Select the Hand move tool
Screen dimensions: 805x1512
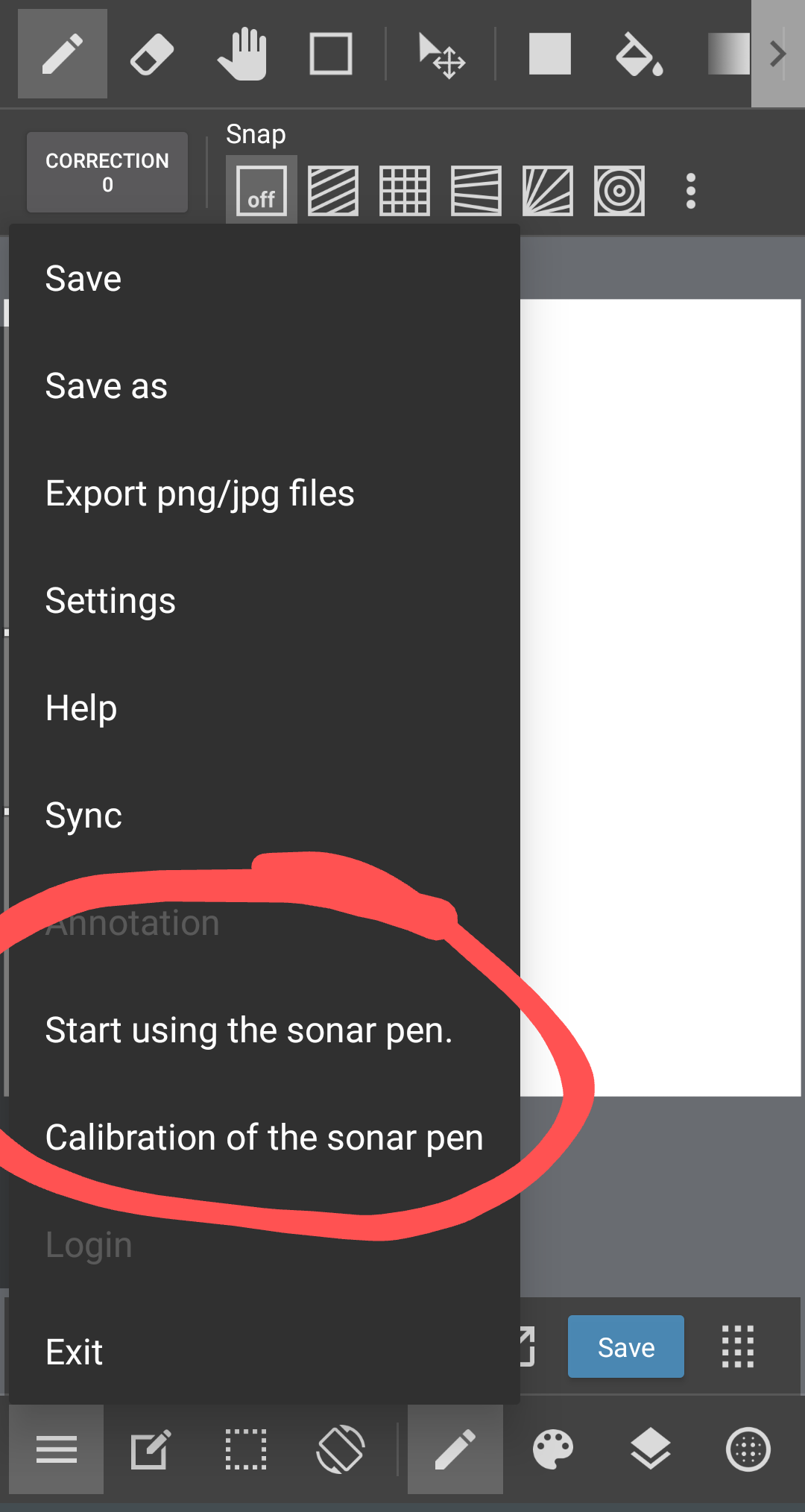[242, 54]
